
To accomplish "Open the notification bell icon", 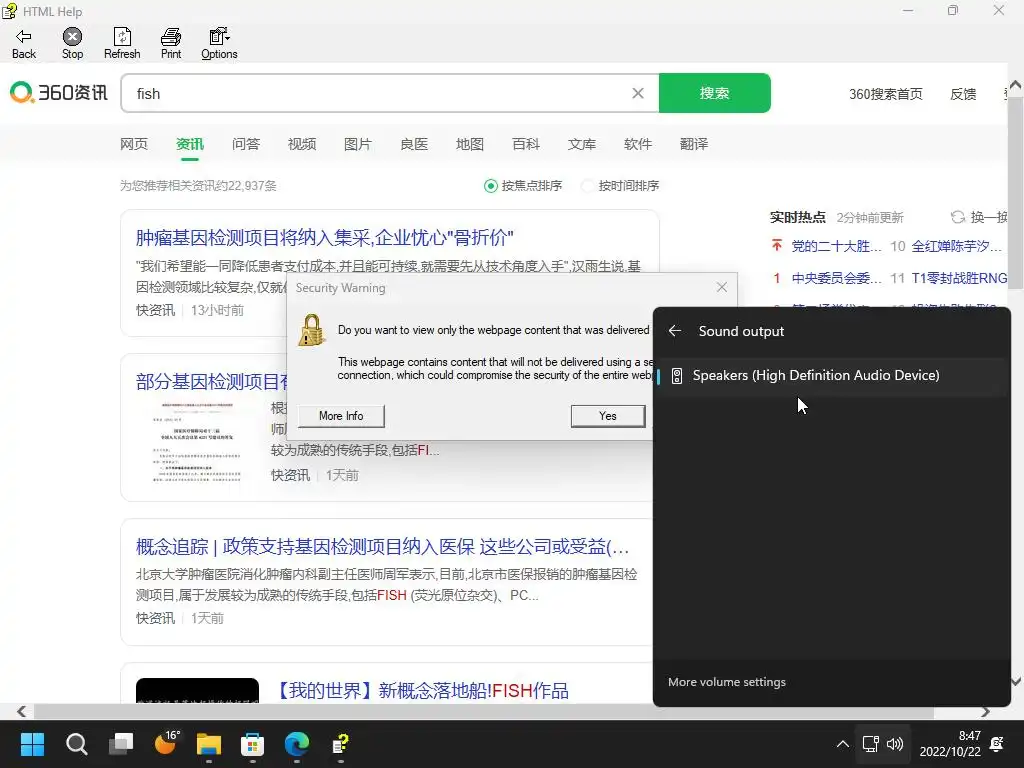I will tap(997, 744).
